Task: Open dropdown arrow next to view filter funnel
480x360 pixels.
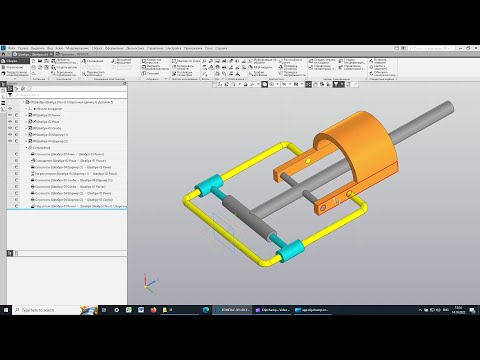Action: click(x=342, y=84)
